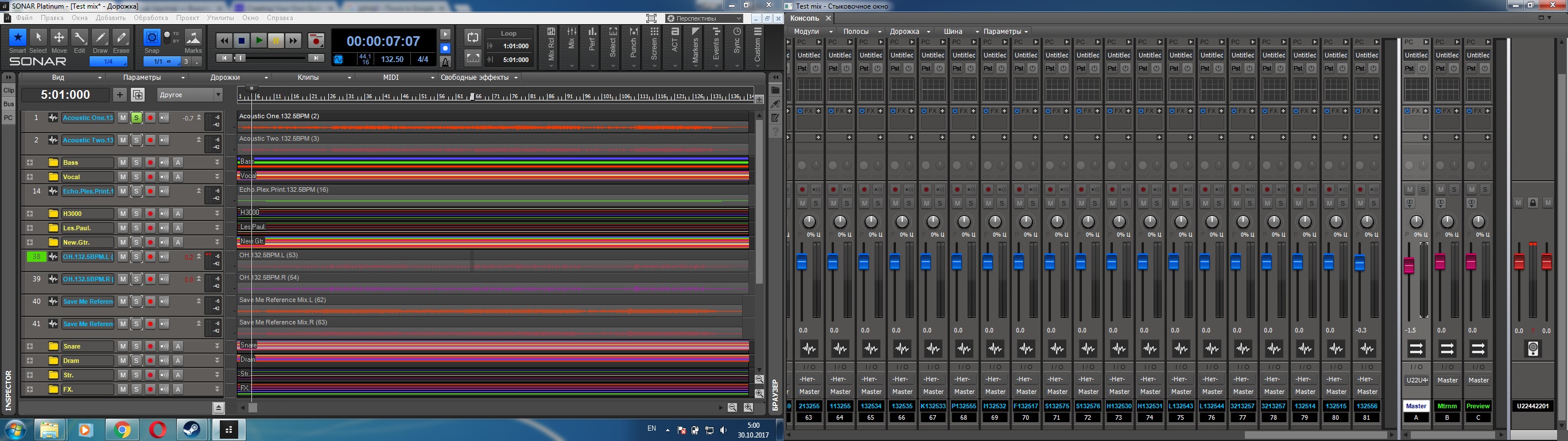Arm record on the Acoustic Two track

tap(150, 140)
